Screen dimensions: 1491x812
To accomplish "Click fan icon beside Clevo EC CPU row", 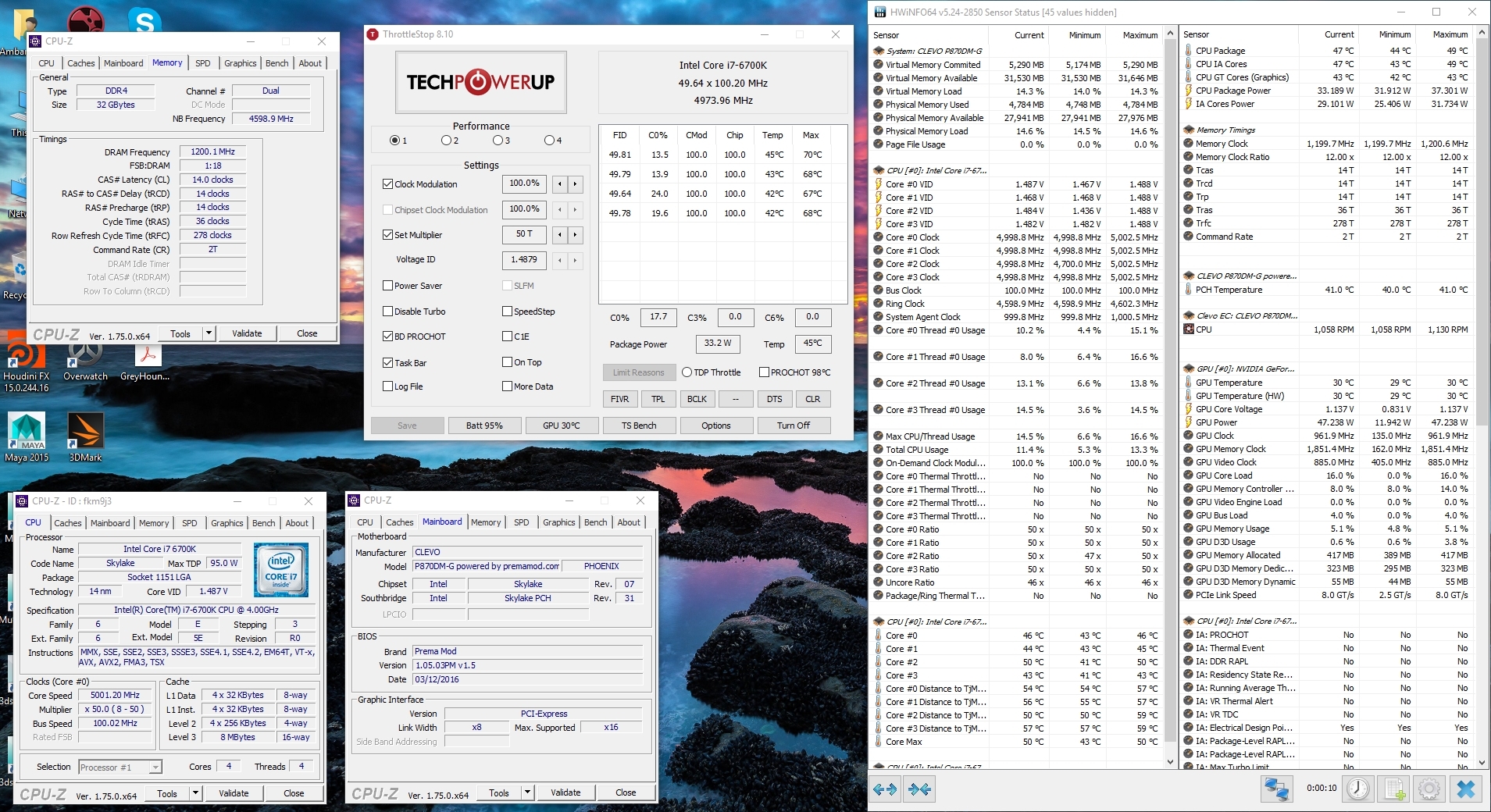I will point(1189,329).
